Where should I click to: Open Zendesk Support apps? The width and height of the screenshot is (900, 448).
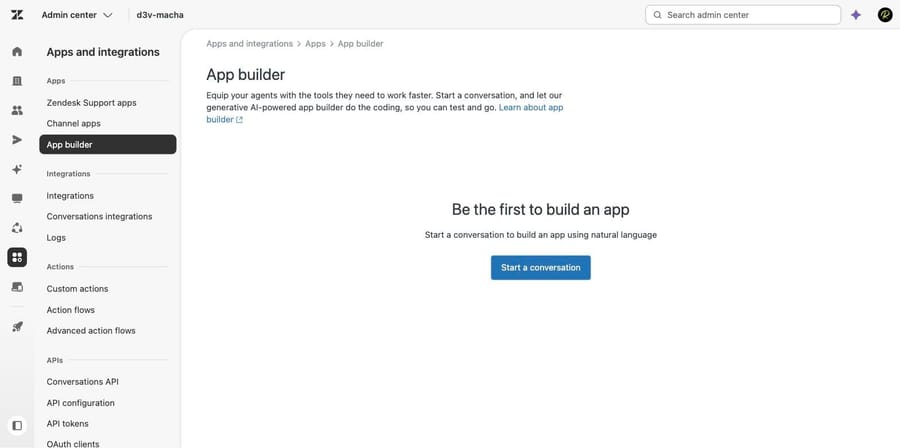91,103
